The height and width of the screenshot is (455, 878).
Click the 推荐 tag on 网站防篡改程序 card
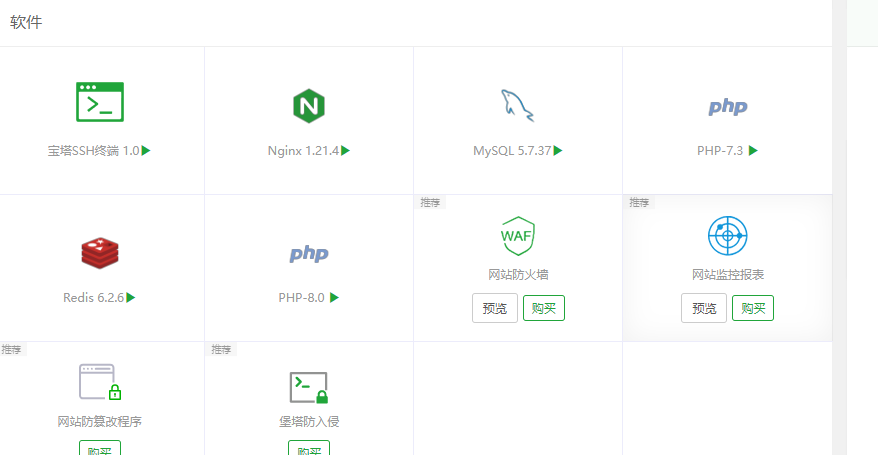[x=12, y=350]
